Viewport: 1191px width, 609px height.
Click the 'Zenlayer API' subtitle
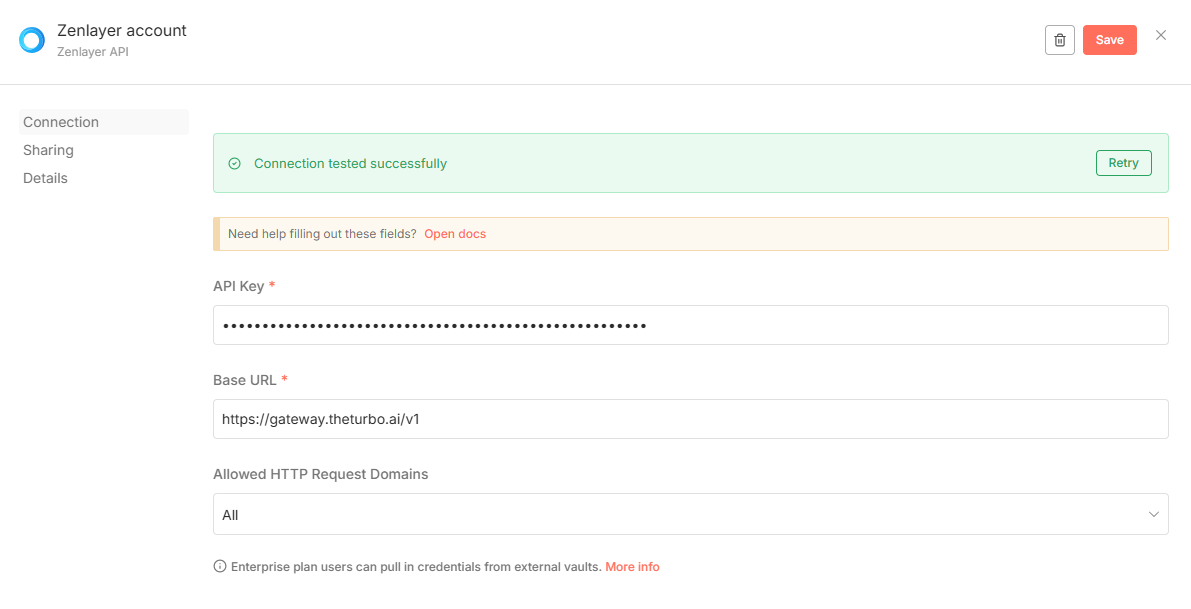[x=93, y=52]
